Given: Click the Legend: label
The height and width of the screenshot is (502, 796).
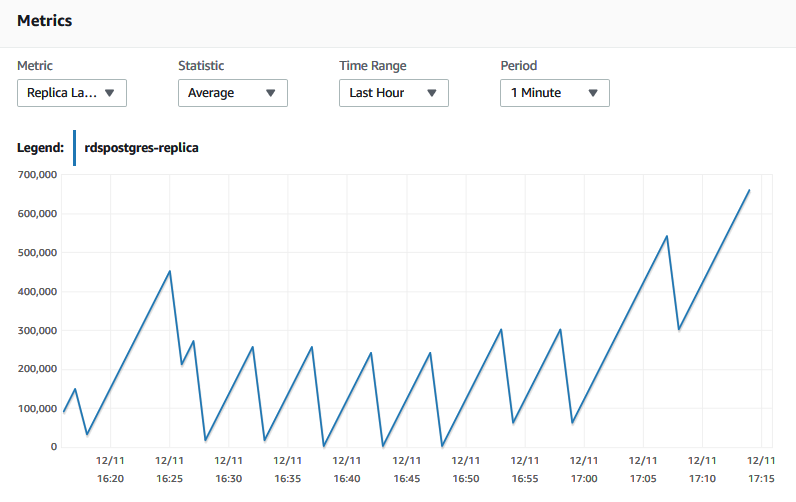Looking at the screenshot, I should (41, 148).
